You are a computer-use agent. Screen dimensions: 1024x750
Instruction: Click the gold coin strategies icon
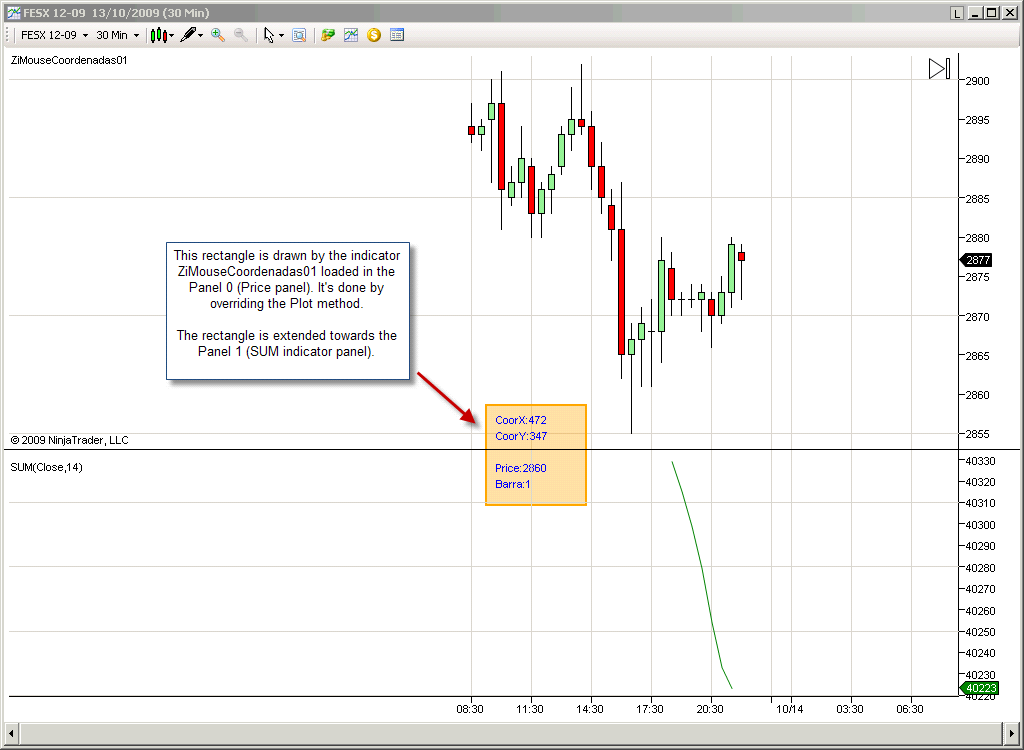(x=374, y=35)
